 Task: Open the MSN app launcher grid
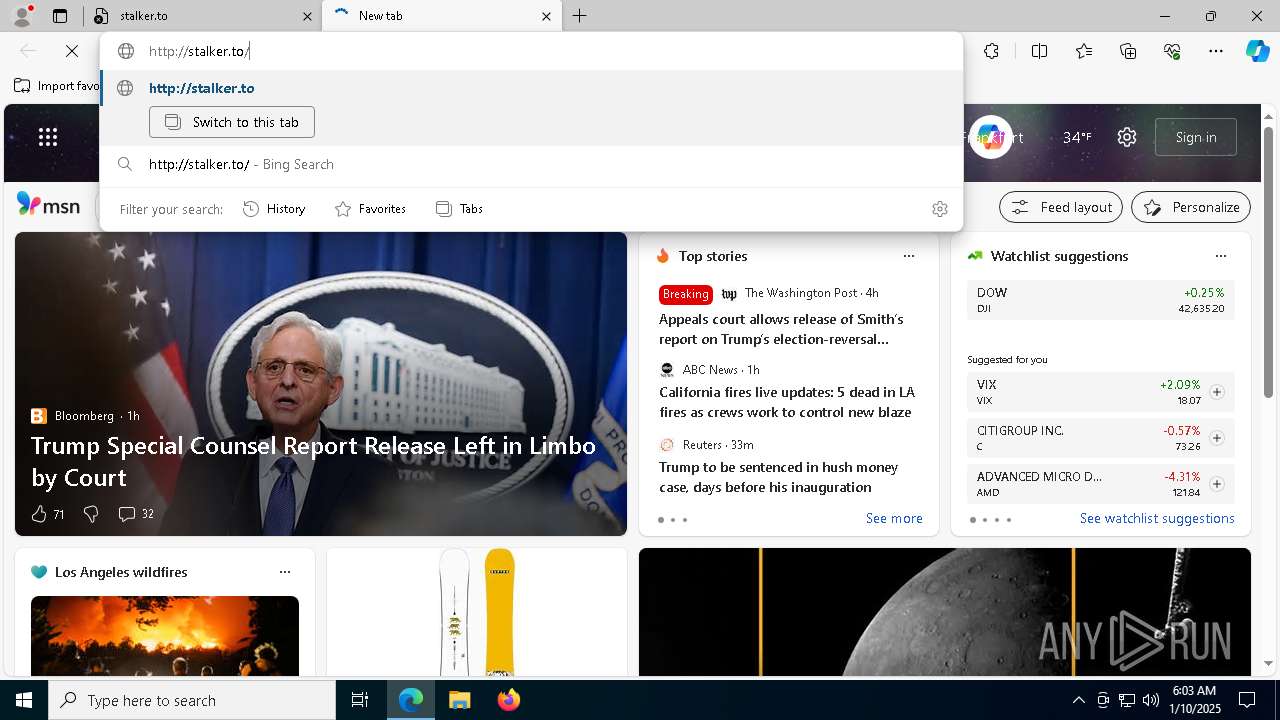48,137
